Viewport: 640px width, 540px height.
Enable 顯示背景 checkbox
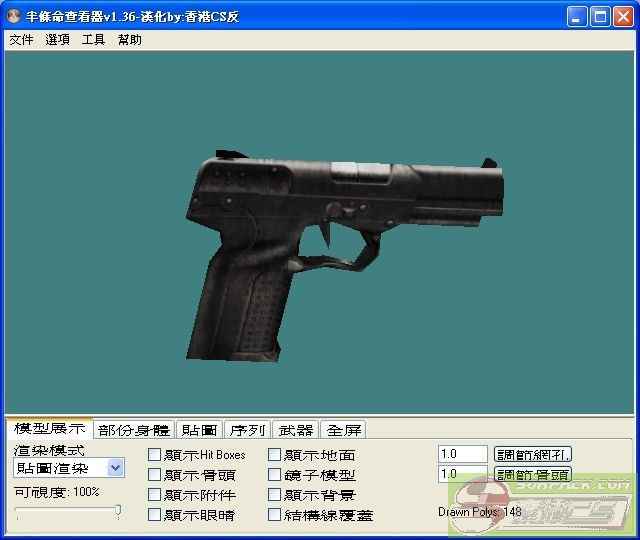click(274, 495)
